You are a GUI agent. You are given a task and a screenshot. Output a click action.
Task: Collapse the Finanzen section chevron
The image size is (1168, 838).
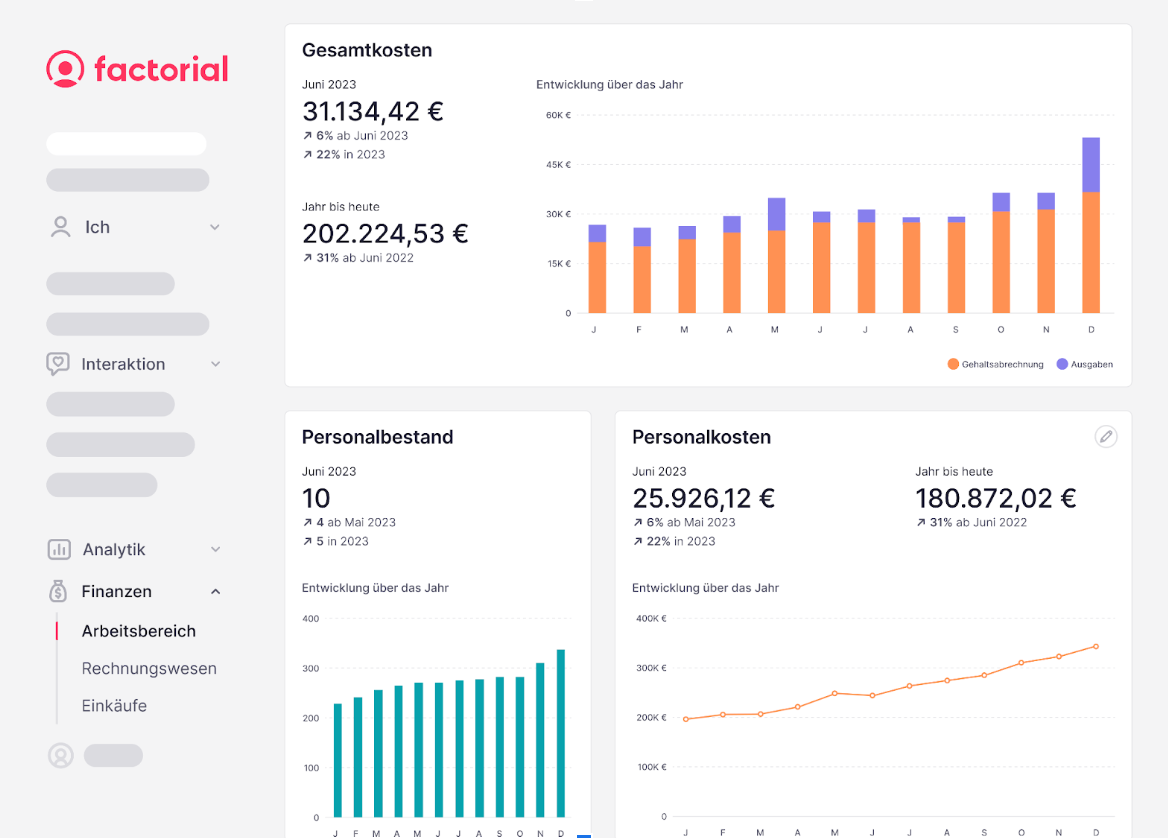coord(215,592)
